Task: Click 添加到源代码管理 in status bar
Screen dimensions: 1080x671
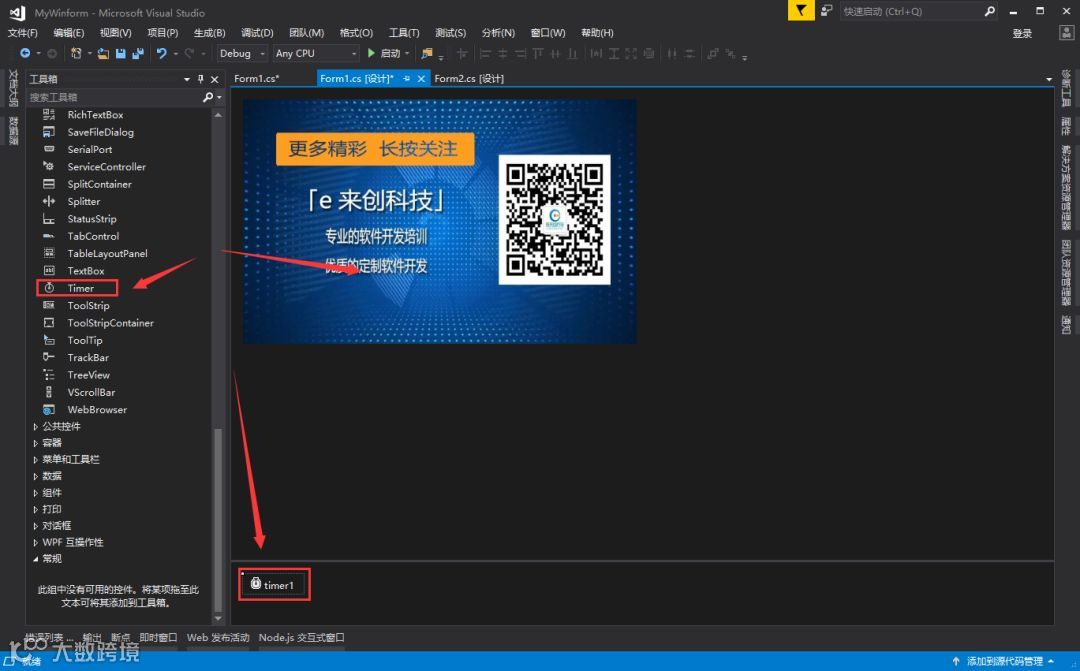Action: pyautogui.click(x=1004, y=661)
